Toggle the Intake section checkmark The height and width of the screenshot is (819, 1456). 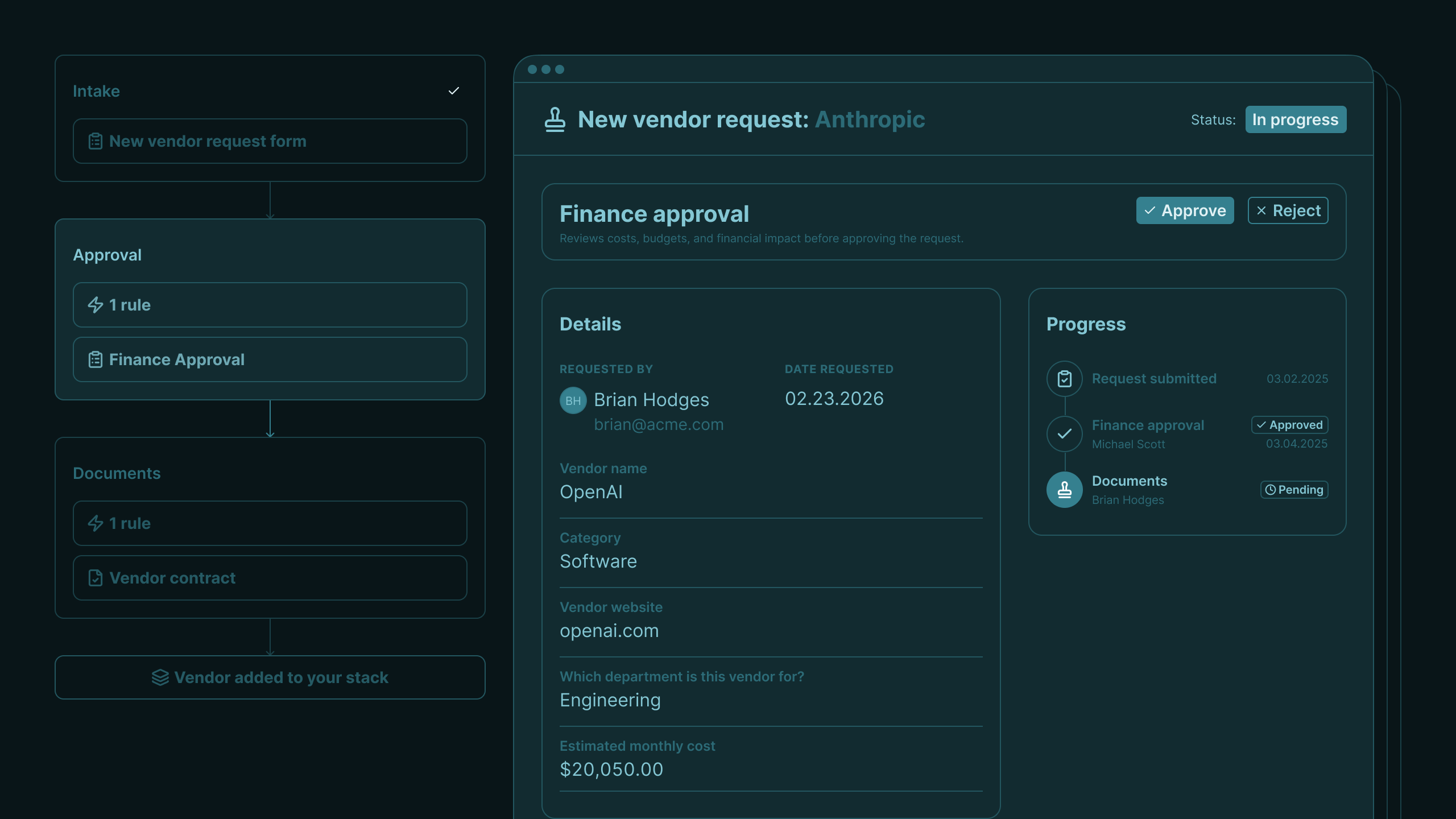453,91
